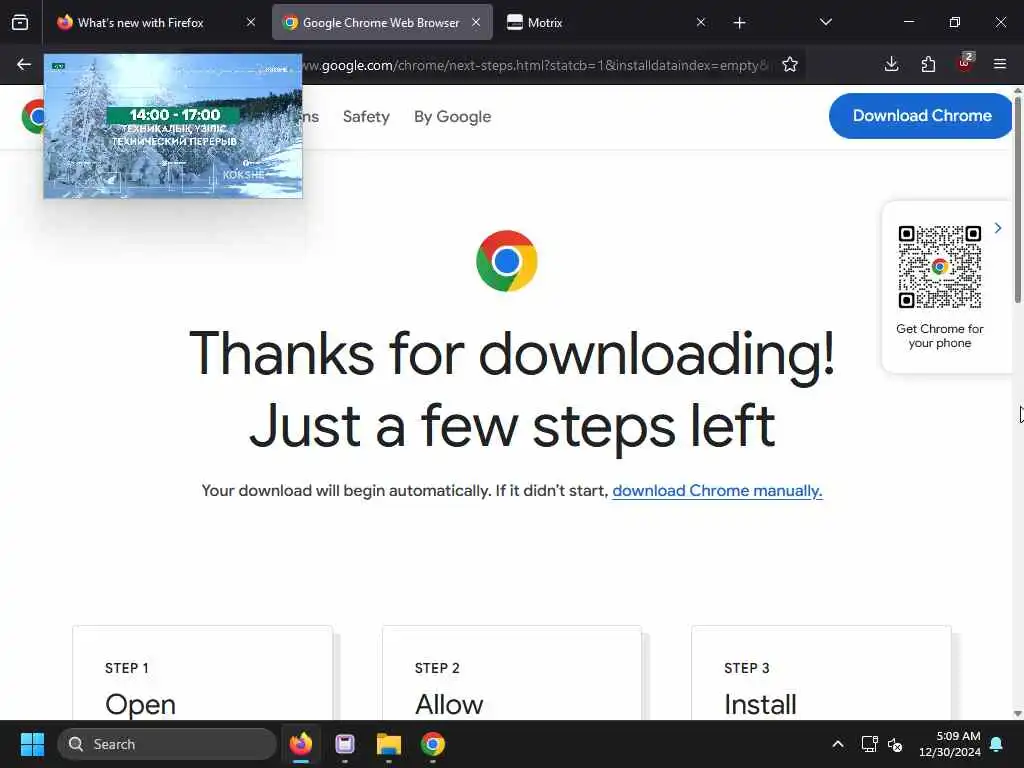Click the page vertical scrollbar thumb
Image resolution: width=1024 pixels, height=768 pixels.
(x=1017, y=199)
